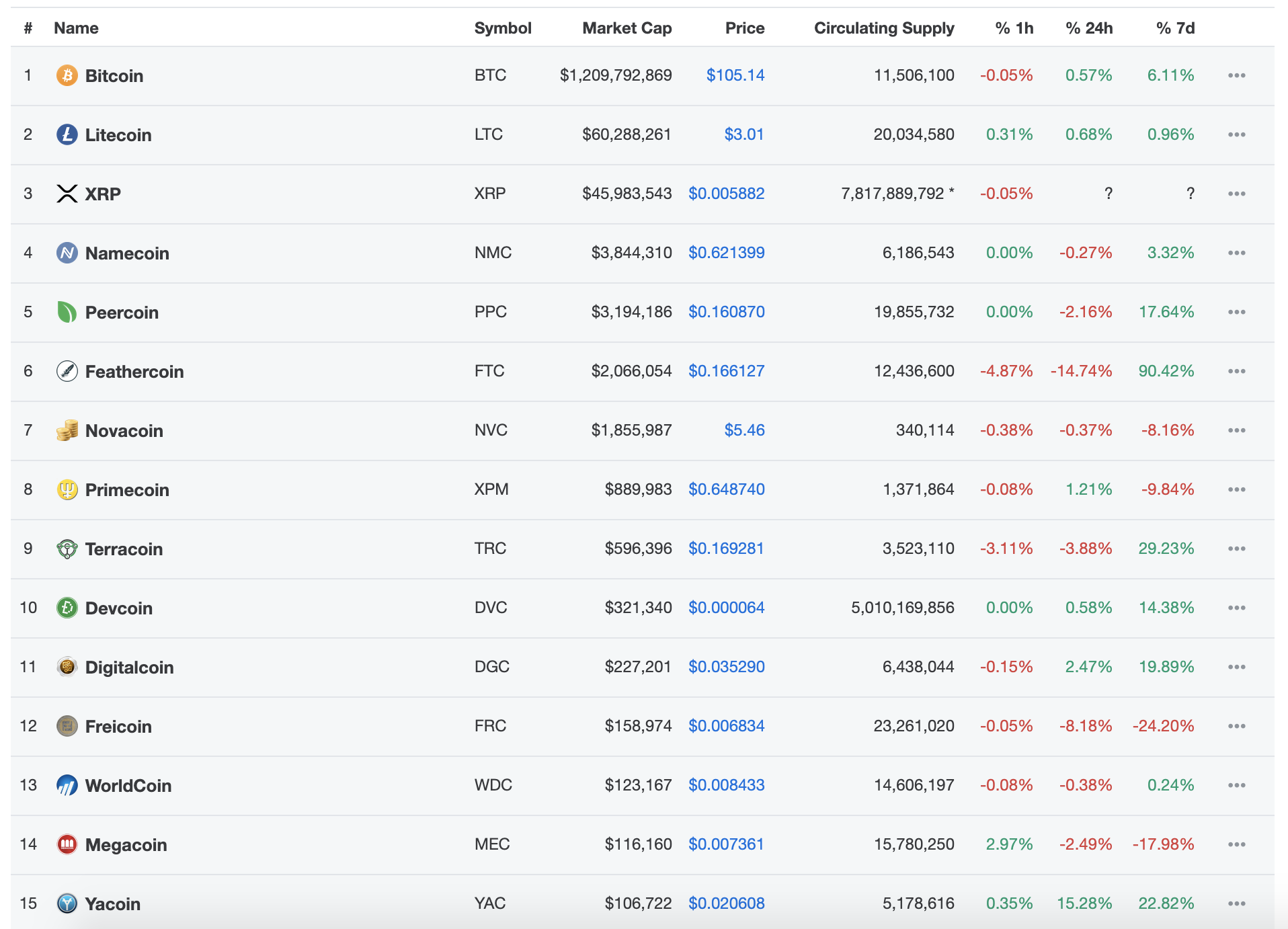
Task: Click the Terracoin logo icon
Action: [67, 549]
